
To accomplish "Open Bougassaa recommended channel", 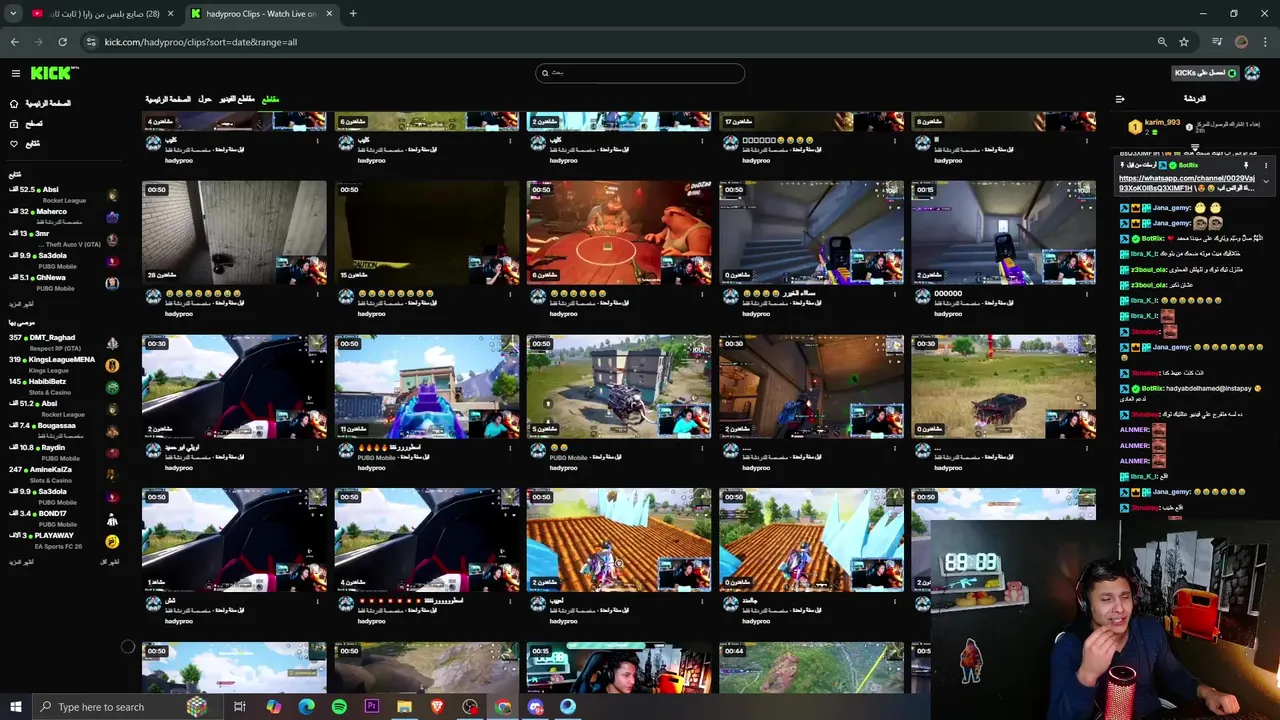I will coord(62,430).
